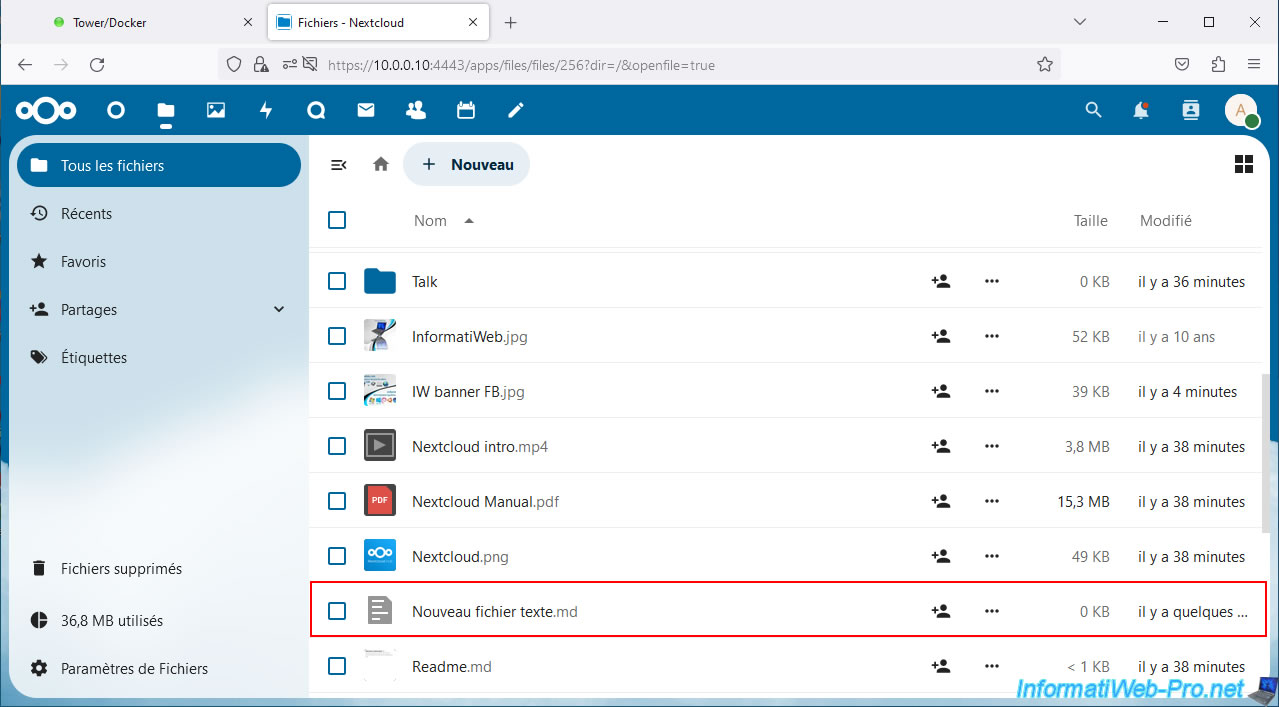This screenshot has height=707, width=1279.
Task: Open actions menu for Nextcloud intro.mp4
Action: point(992,447)
